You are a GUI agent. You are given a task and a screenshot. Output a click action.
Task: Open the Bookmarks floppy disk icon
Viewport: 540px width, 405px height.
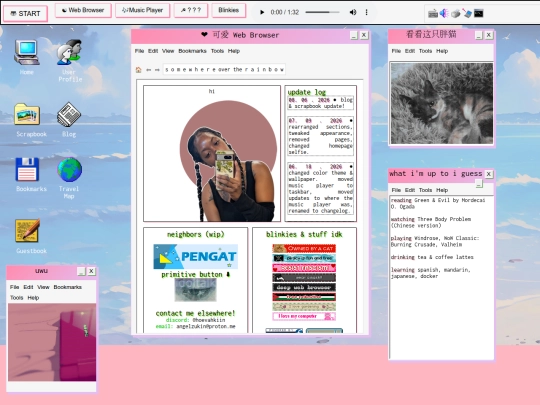coord(27,169)
